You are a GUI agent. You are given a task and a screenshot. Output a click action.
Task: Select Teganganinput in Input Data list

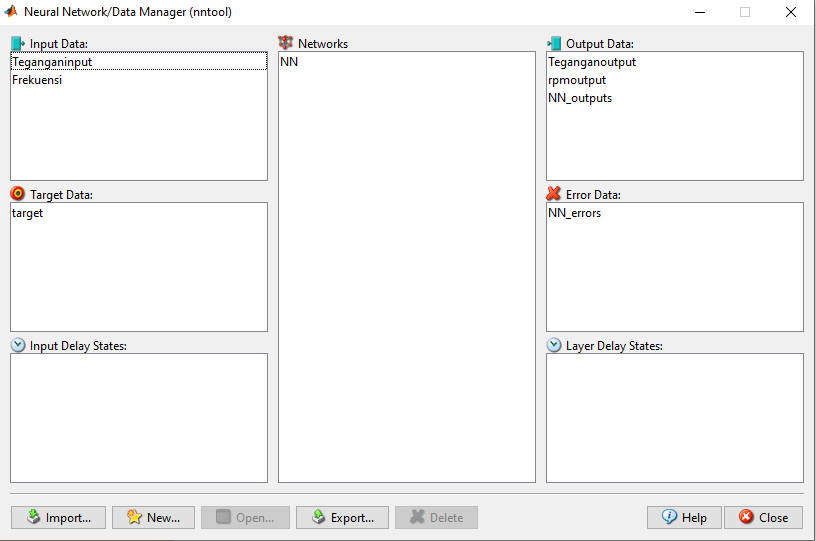(139, 61)
